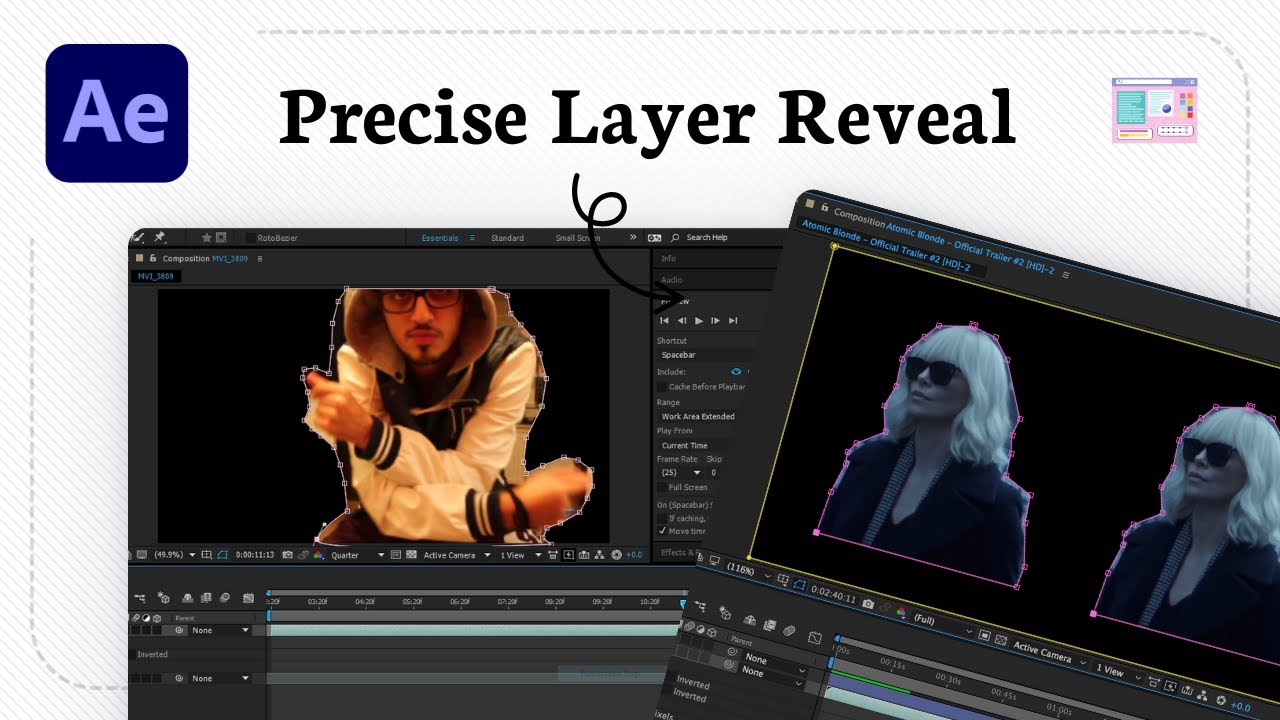
Task: Toggle the If caching checkbox
Action: click(x=662, y=517)
